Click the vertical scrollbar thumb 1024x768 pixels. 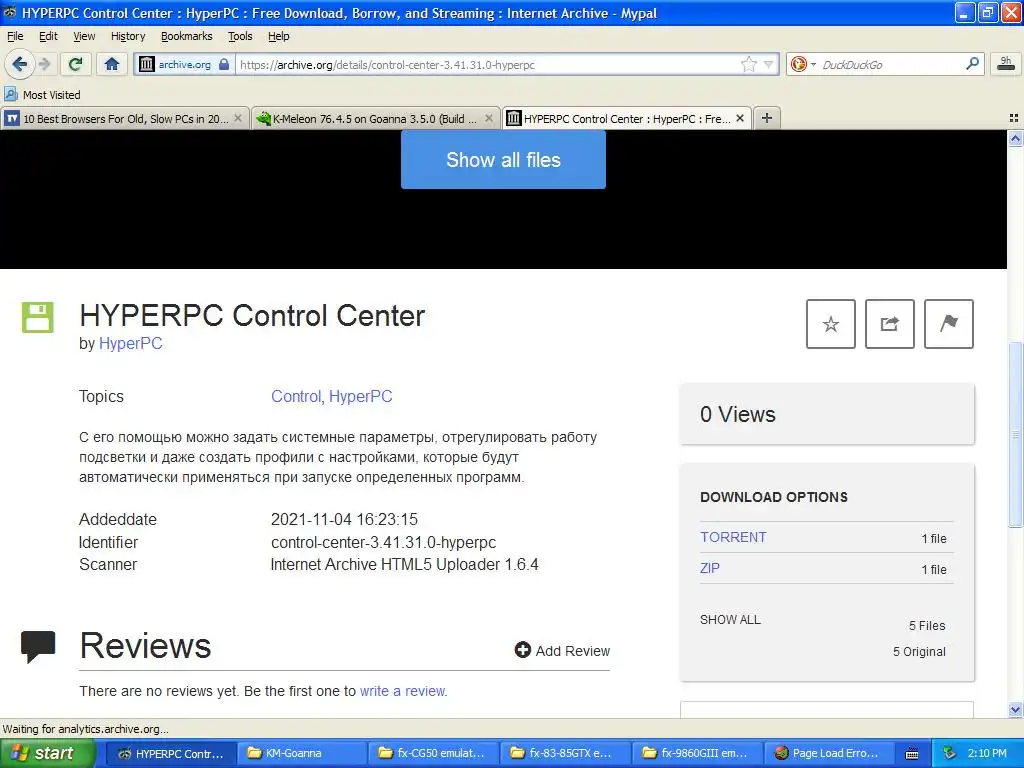point(1015,434)
